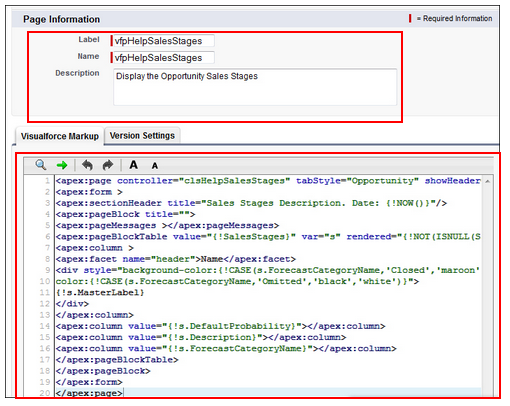The width and height of the screenshot is (510, 406).
Task: Click the editor scrollbar up arrow
Action: (x=487, y=181)
